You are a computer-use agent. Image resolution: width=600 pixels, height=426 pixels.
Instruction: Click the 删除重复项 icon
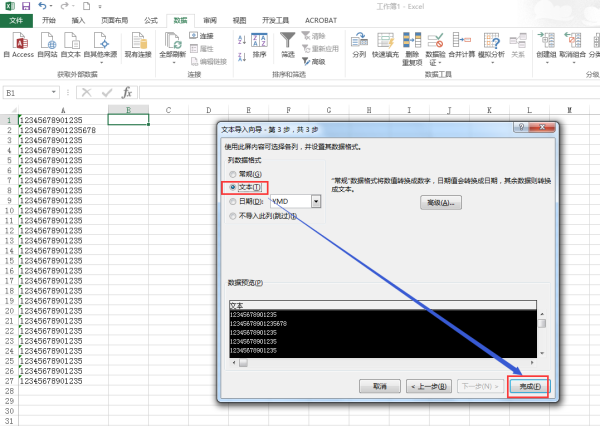tap(411, 43)
